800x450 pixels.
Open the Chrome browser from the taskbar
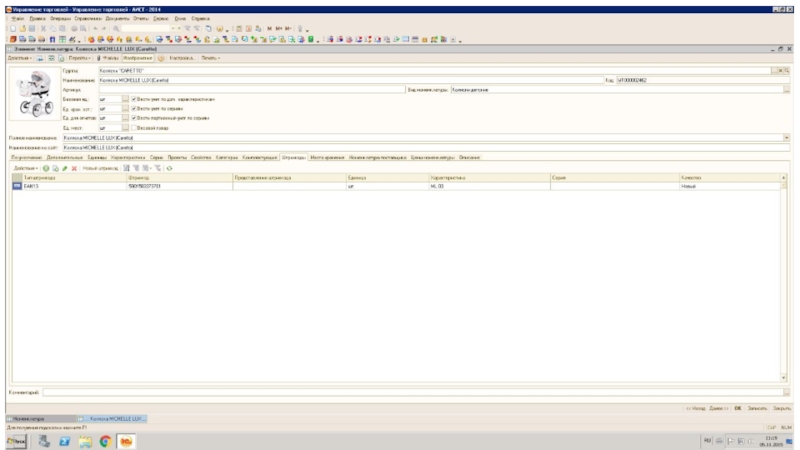(x=105, y=440)
